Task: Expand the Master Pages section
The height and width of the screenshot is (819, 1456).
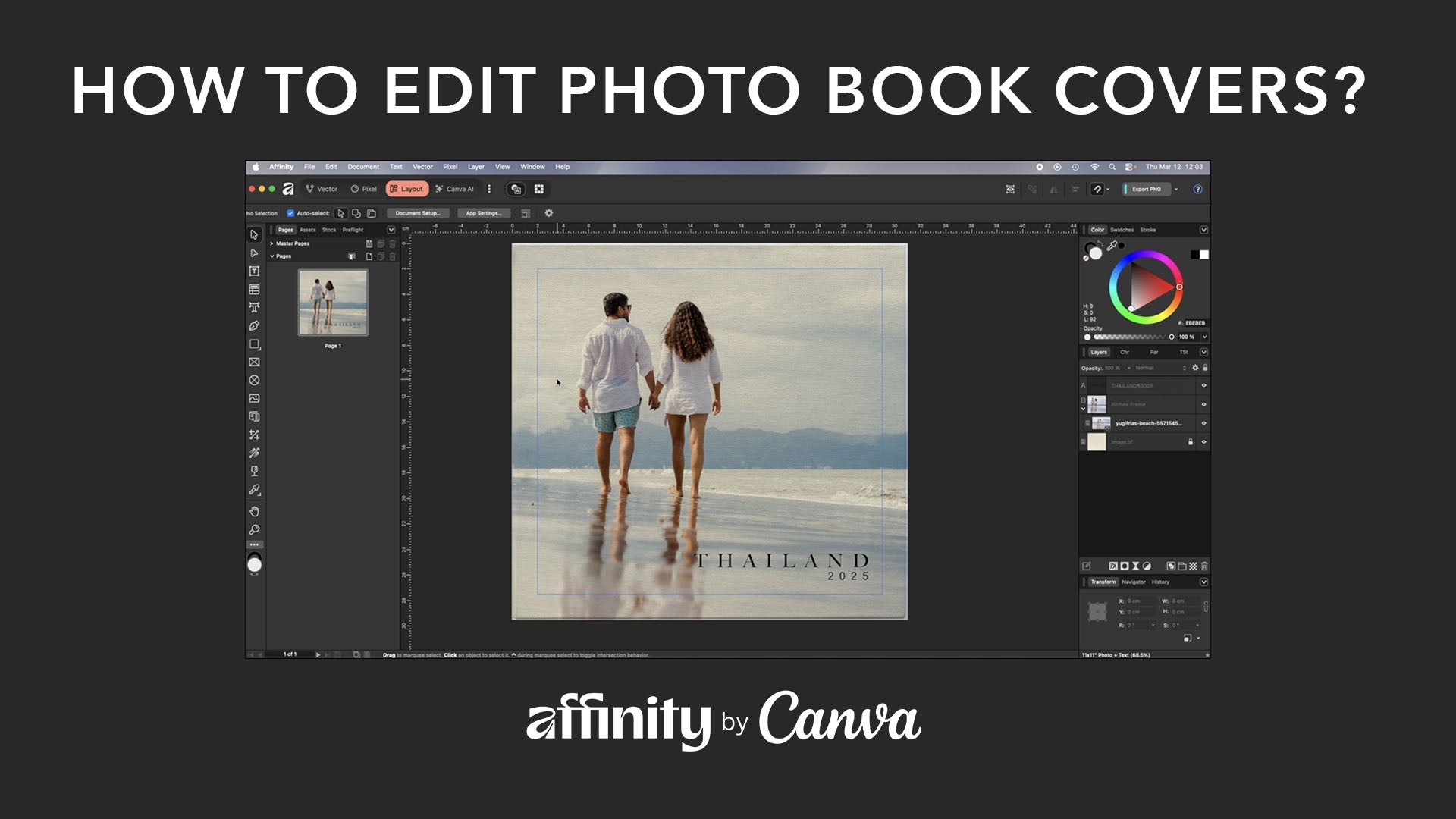Action: pyautogui.click(x=271, y=243)
